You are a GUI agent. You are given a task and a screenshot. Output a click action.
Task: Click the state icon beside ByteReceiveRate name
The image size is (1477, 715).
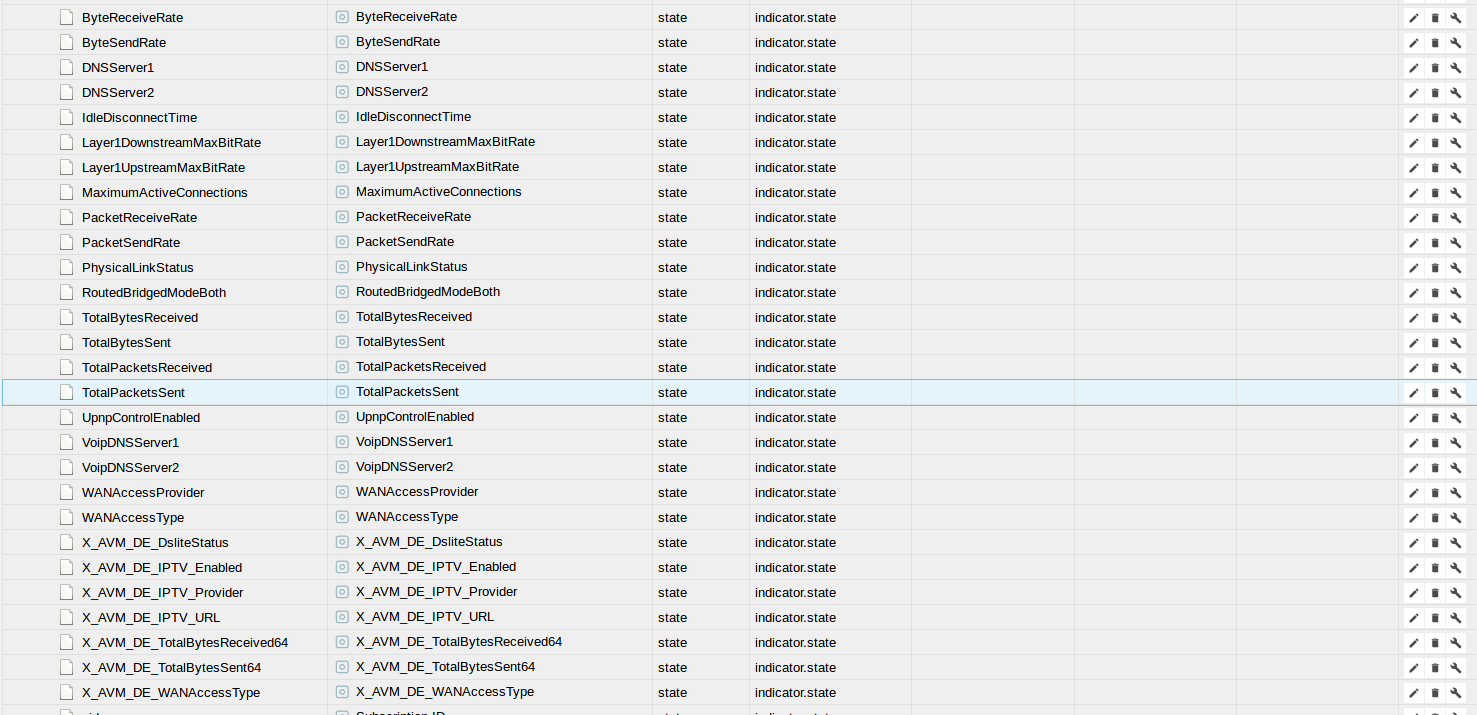point(342,17)
